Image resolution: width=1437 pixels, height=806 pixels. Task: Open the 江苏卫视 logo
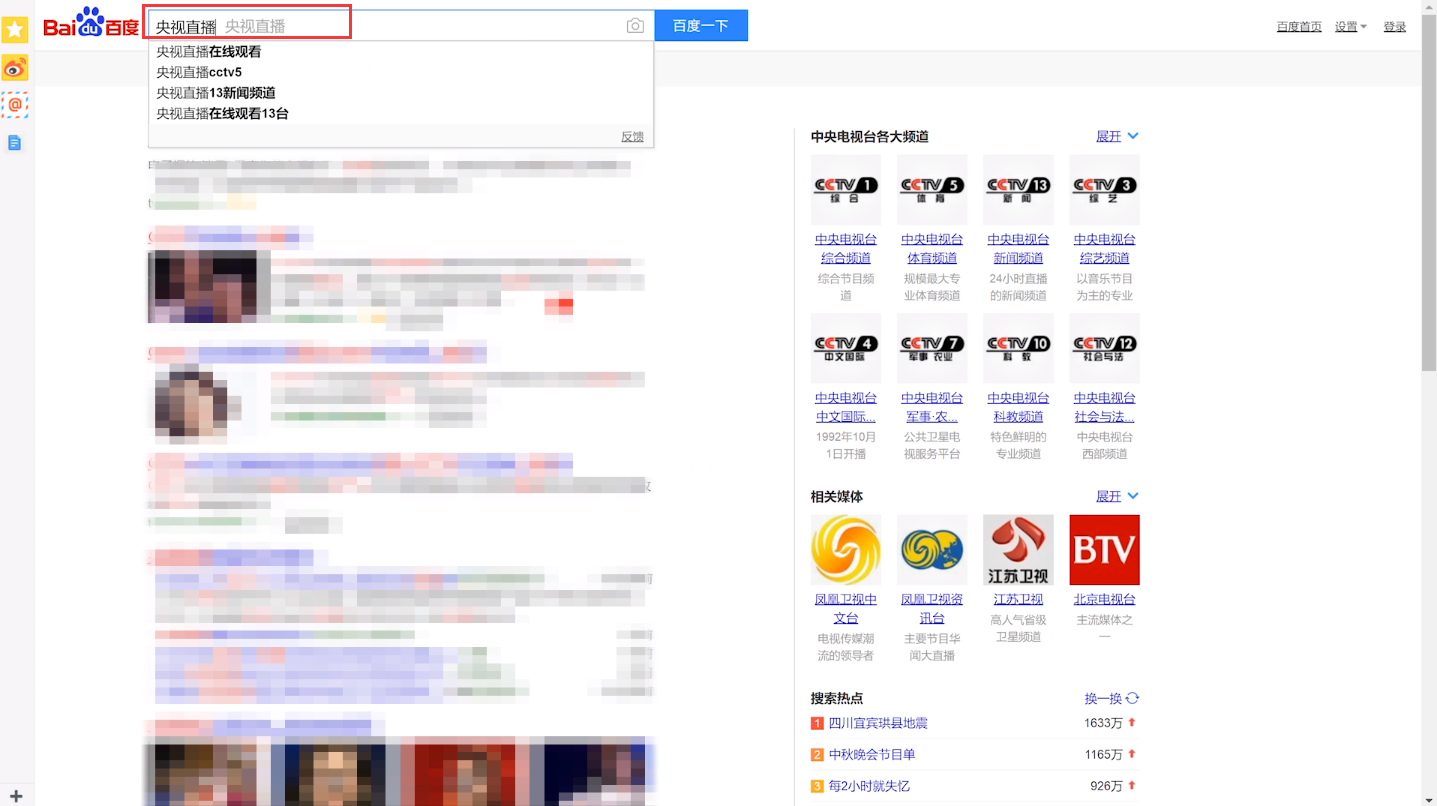(x=1018, y=550)
